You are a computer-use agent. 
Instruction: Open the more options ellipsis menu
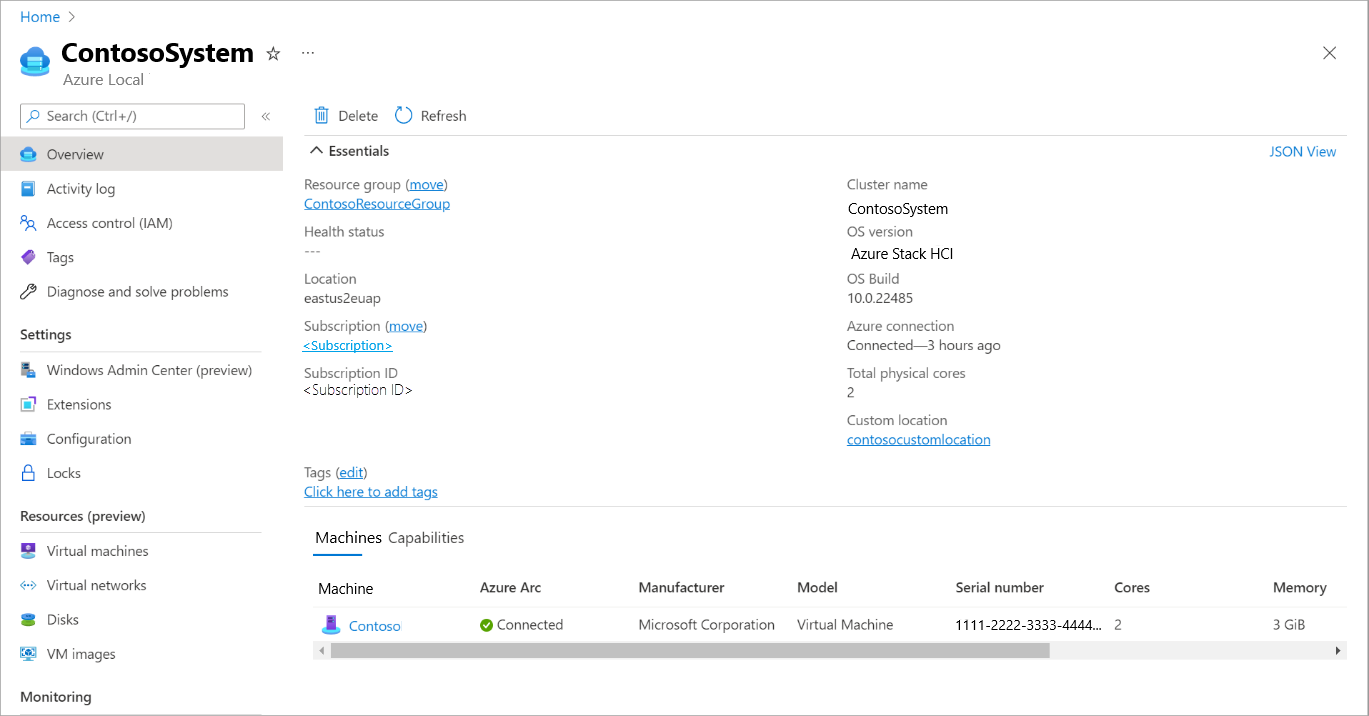(308, 53)
